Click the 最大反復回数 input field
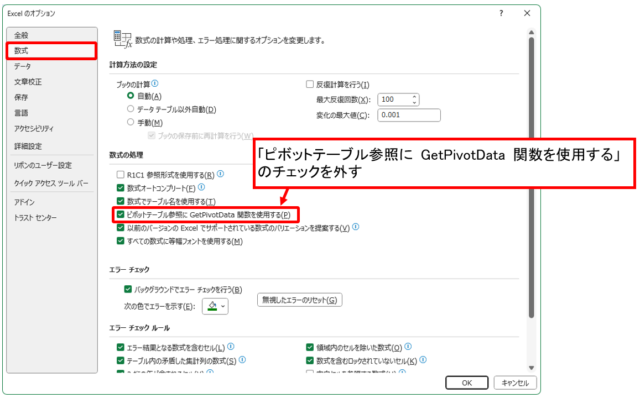 (394, 99)
